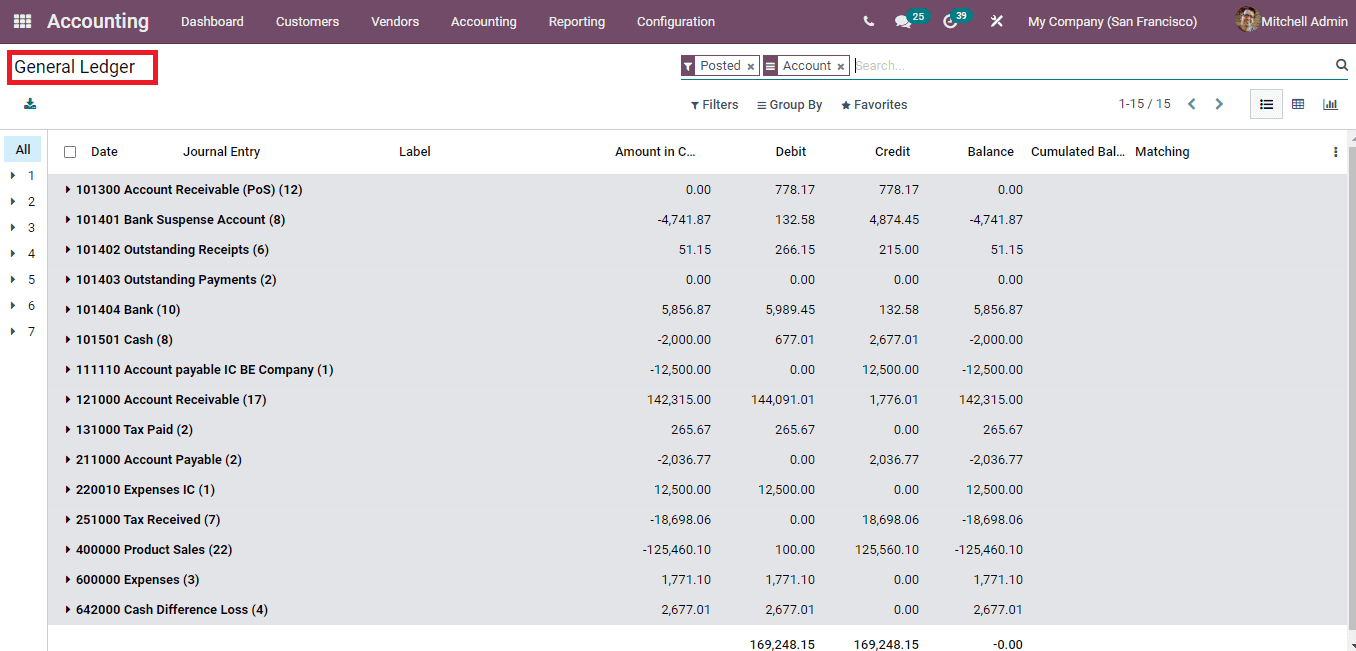This screenshot has height=651, width=1356.
Task: Open the Group By dropdown
Action: [x=789, y=104]
